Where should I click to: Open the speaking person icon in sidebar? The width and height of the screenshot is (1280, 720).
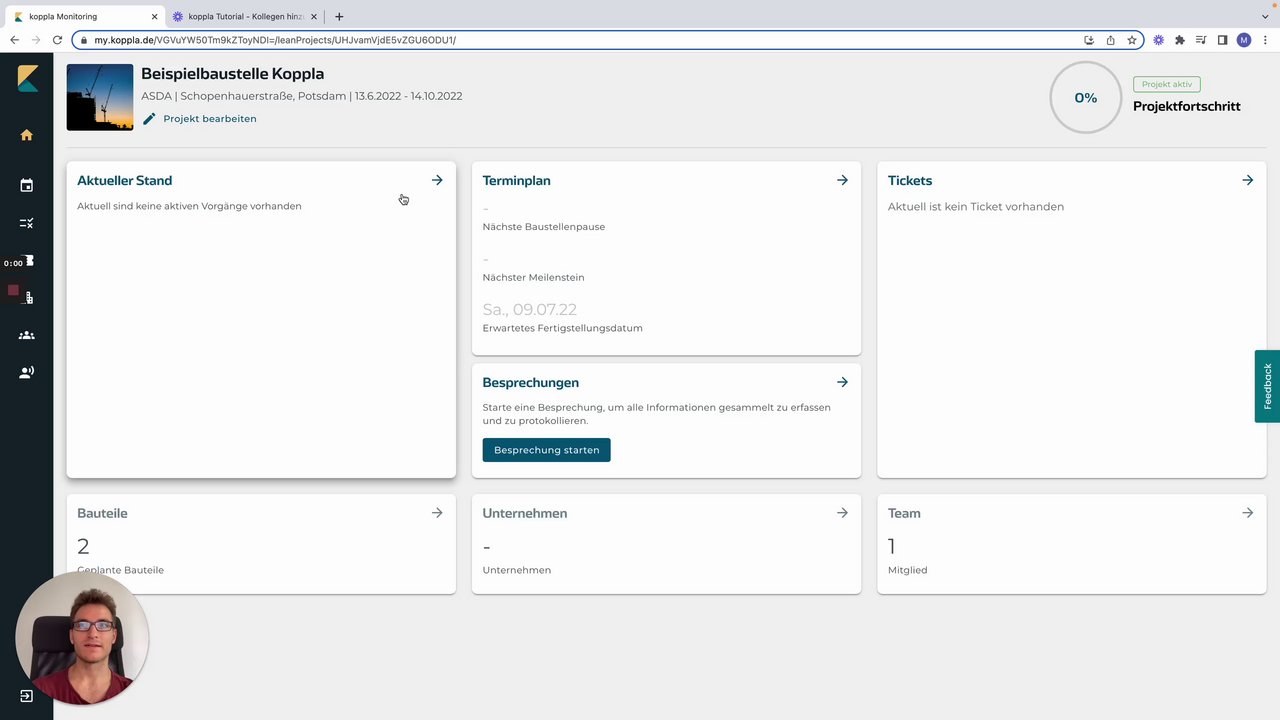tap(27, 372)
